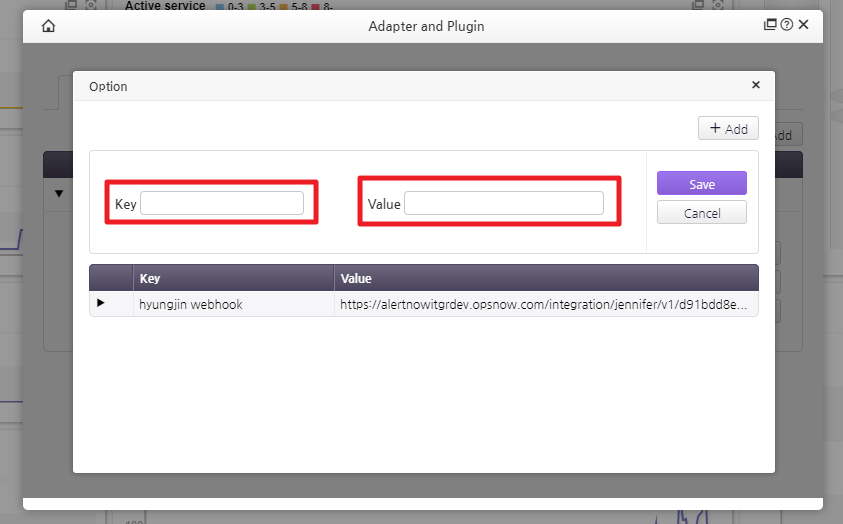The width and height of the screenshot is (843, 524).
Task: Select the hyungjin webhook key cell
Action: click(233, 303)
